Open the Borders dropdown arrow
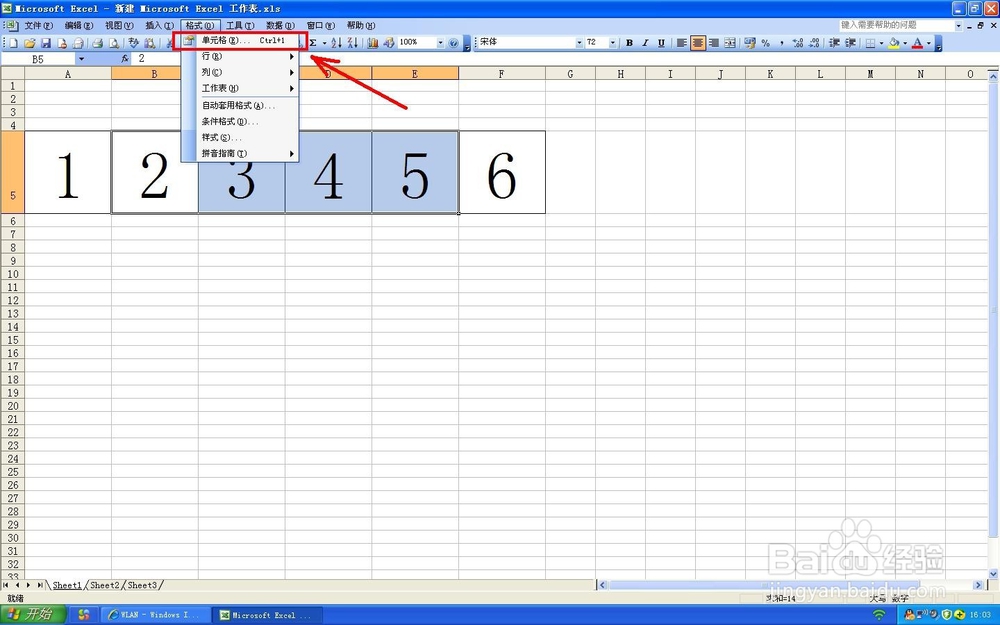The height and width of the screenshot is (625, 1000). [881, 43]
